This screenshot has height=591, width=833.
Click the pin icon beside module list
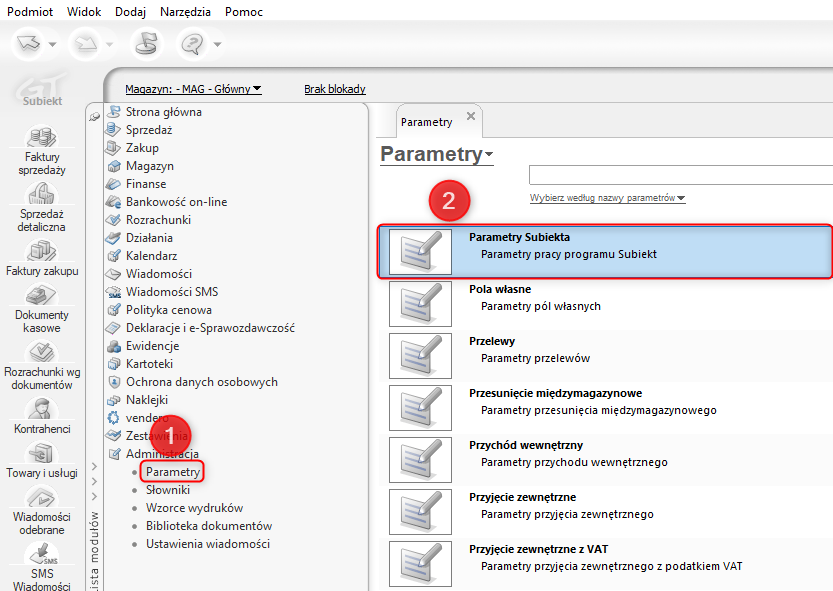pyautogui.click(x=95, y=116)
